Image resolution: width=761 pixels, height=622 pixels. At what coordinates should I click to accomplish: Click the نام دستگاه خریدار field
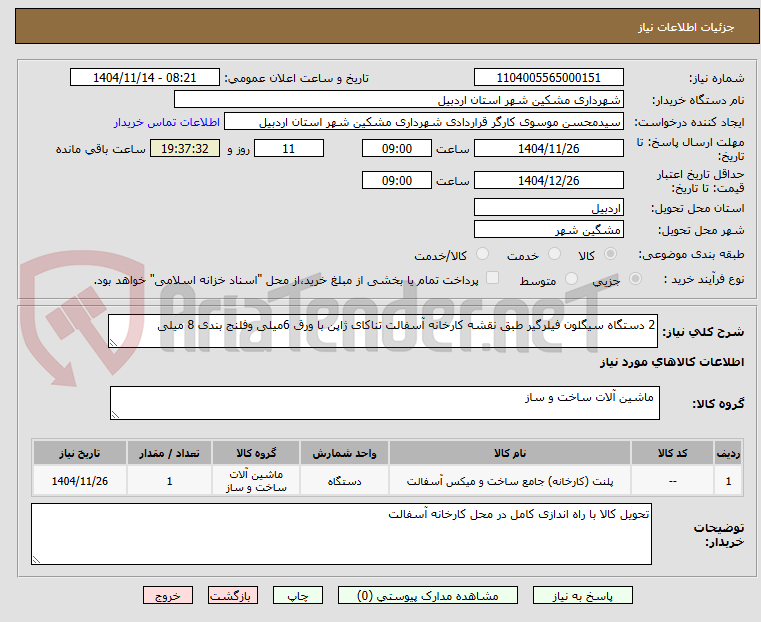pos(398,99)
